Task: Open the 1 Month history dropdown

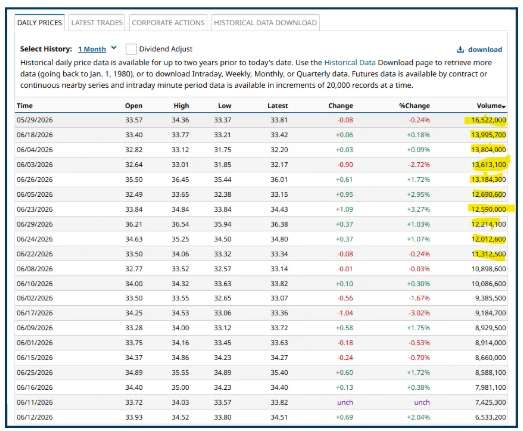Action: point(92,49)
